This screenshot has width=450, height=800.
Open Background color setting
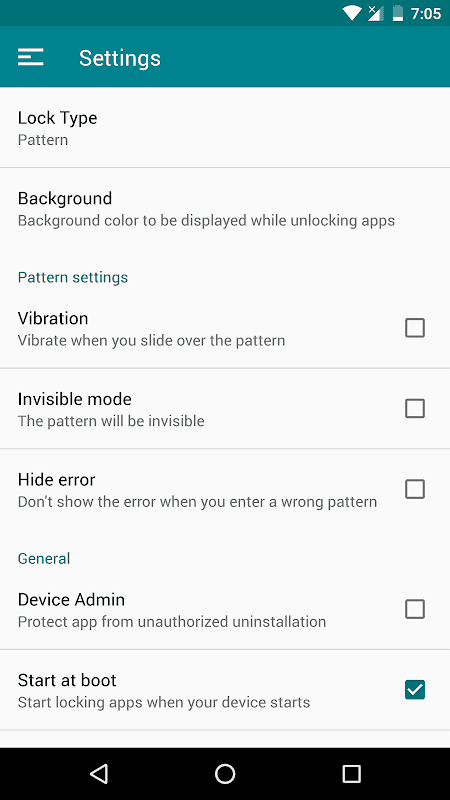coord(225,209)
